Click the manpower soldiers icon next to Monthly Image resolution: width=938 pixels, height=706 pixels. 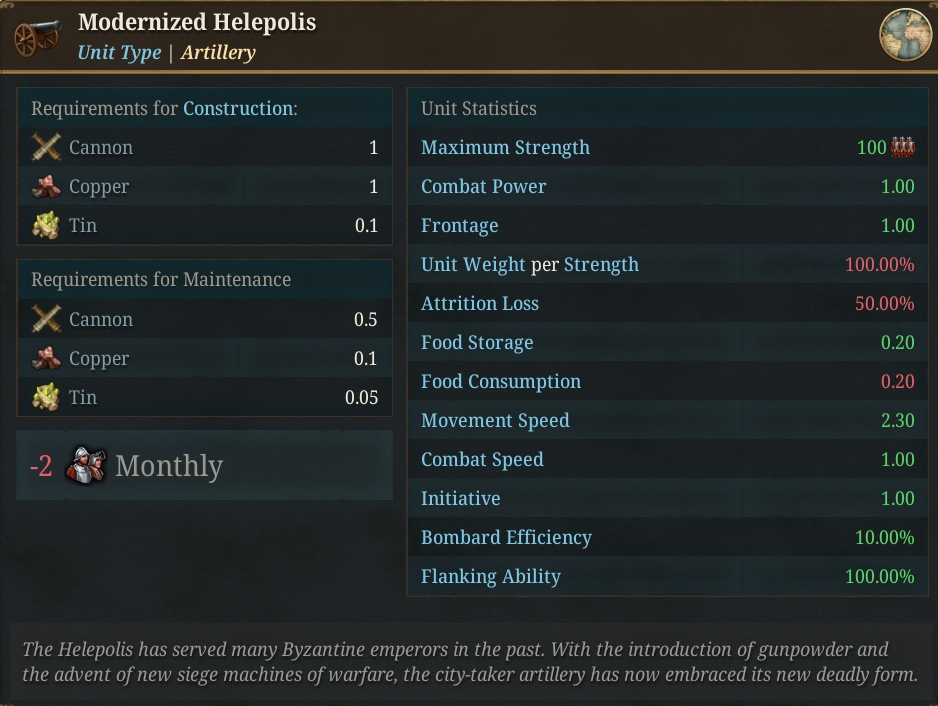point(86,465)
